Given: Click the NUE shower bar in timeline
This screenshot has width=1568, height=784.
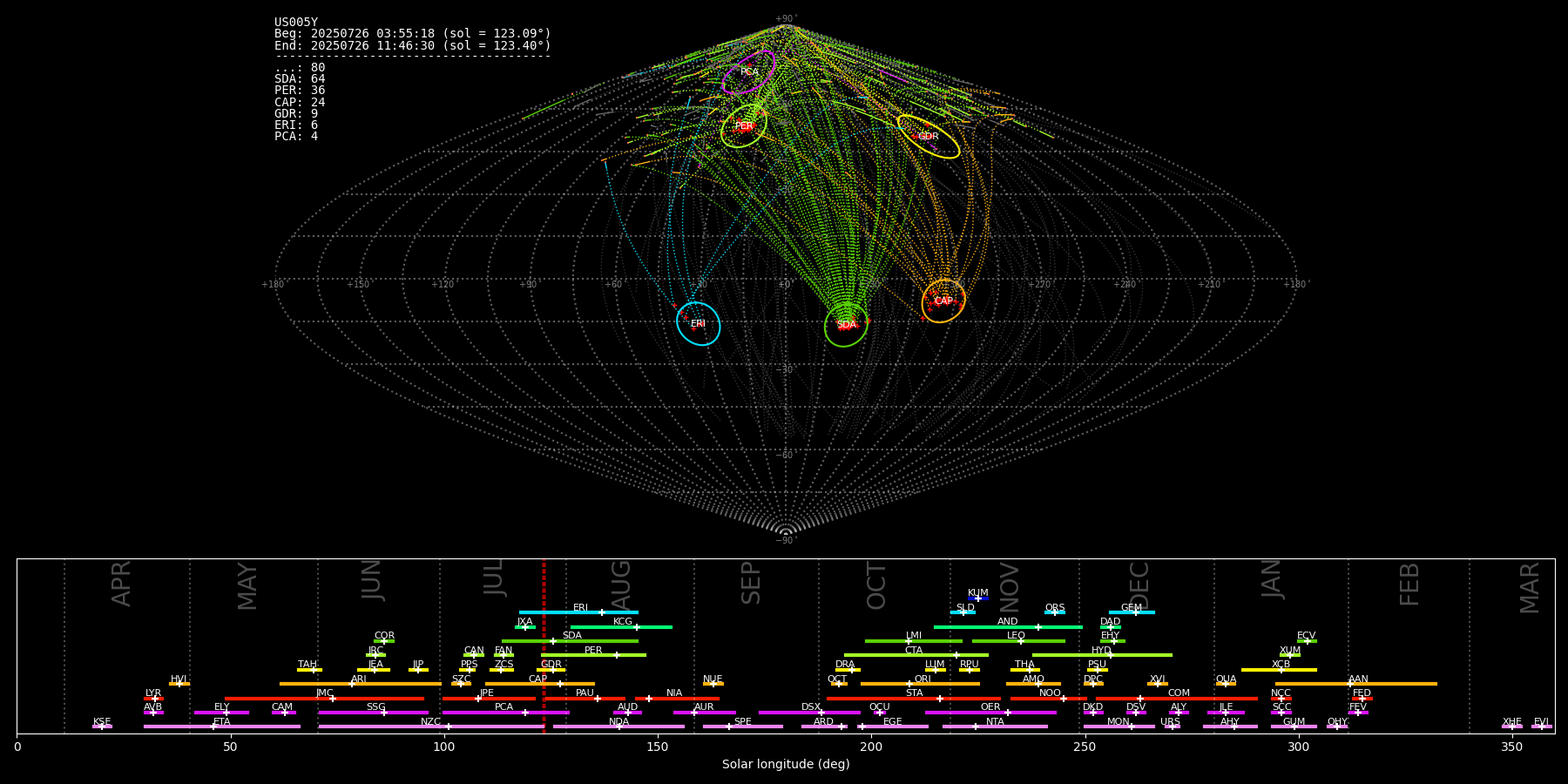Looking at the screenshot, I should point(713,684).
